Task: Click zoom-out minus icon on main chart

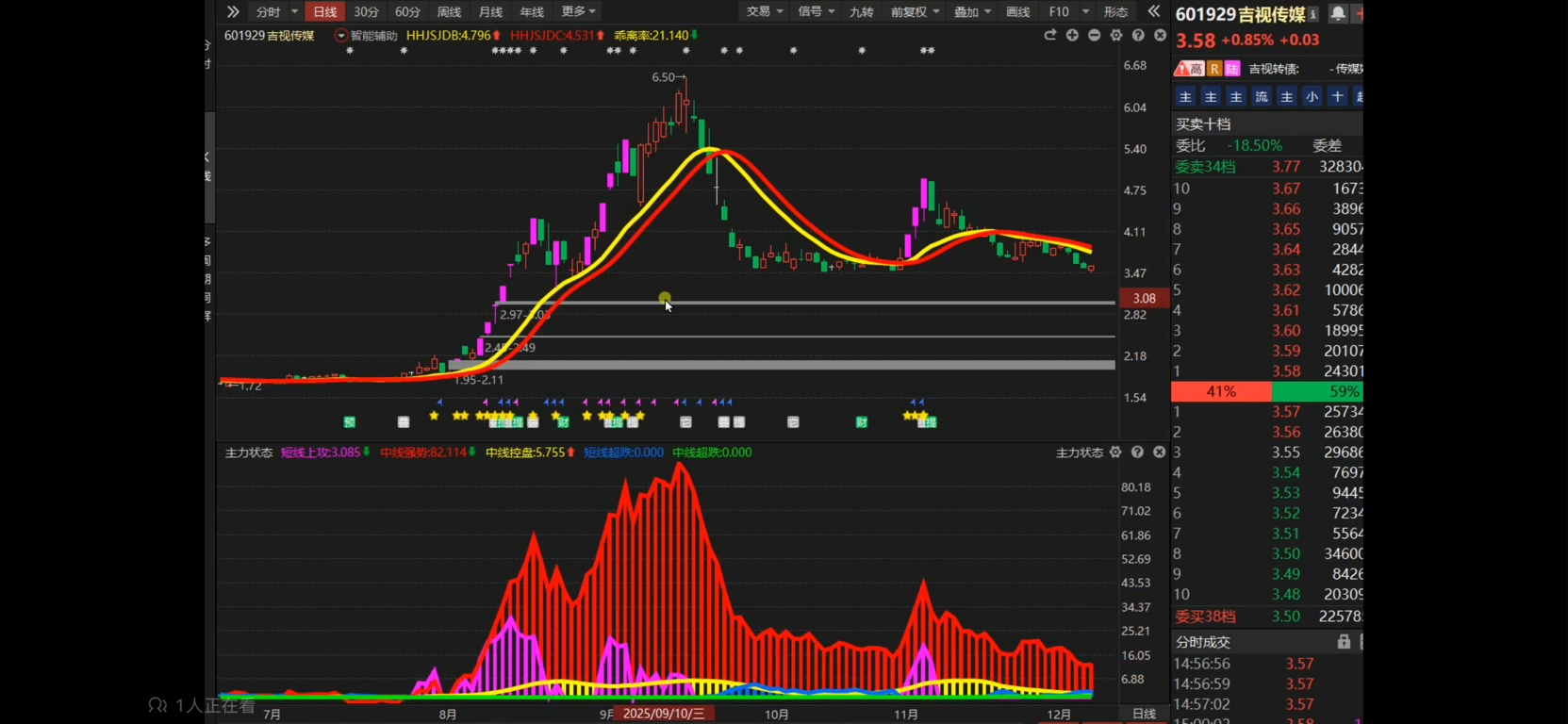Action: pos(1094,35)
